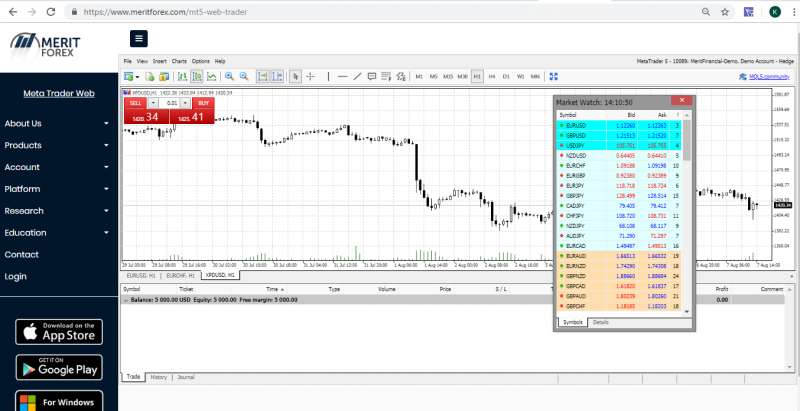Zoom out on the chart
Image resolution: width=800 pixels, height=411 pixels.
244,76
